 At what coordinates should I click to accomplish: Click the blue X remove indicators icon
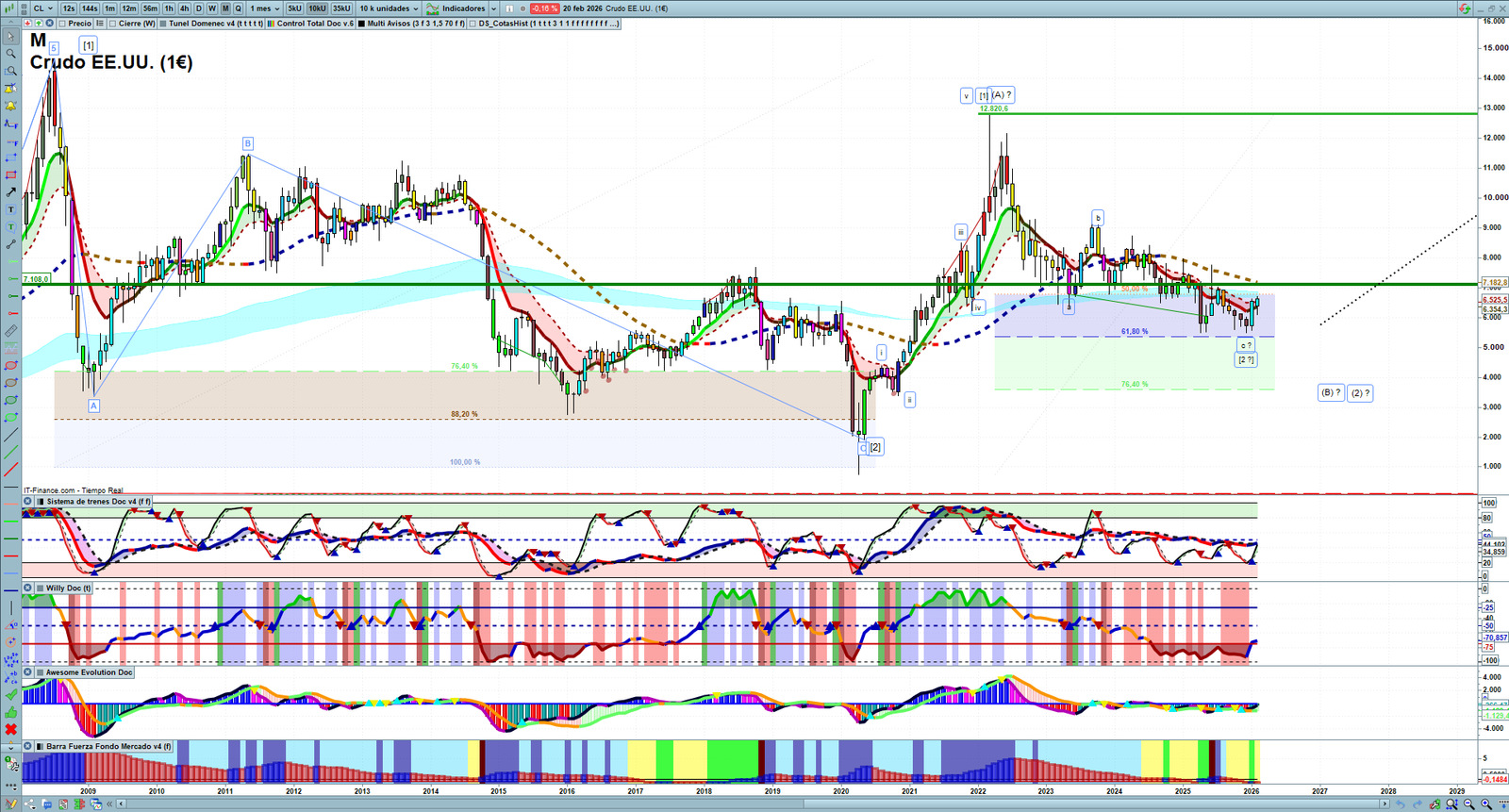tap(49, 24)
